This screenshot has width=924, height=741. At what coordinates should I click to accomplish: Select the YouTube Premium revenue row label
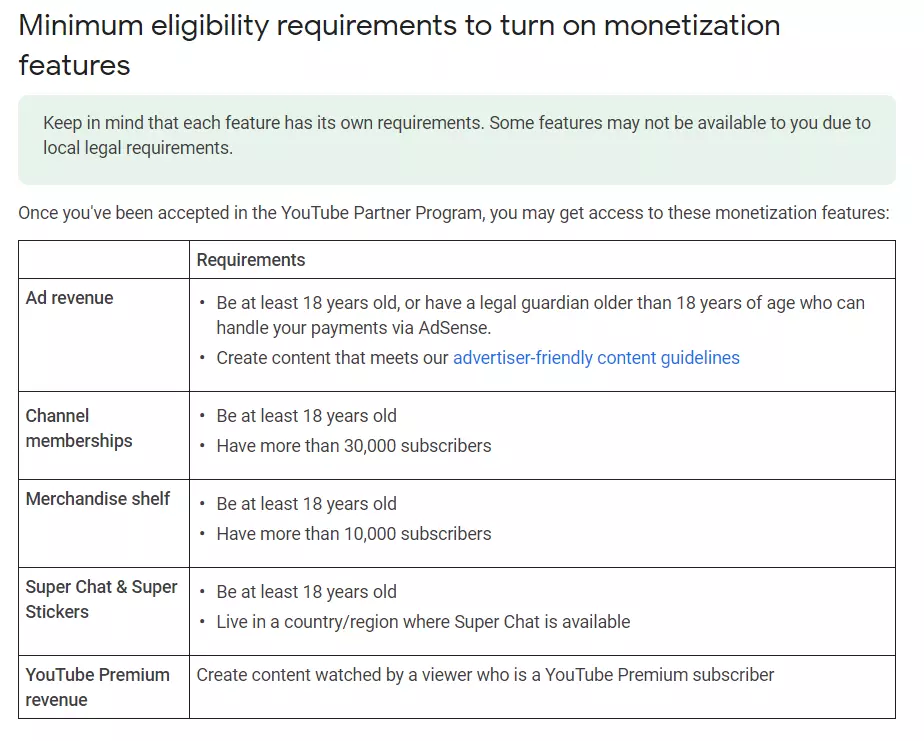pyautogui.click(x=98, y=687)
